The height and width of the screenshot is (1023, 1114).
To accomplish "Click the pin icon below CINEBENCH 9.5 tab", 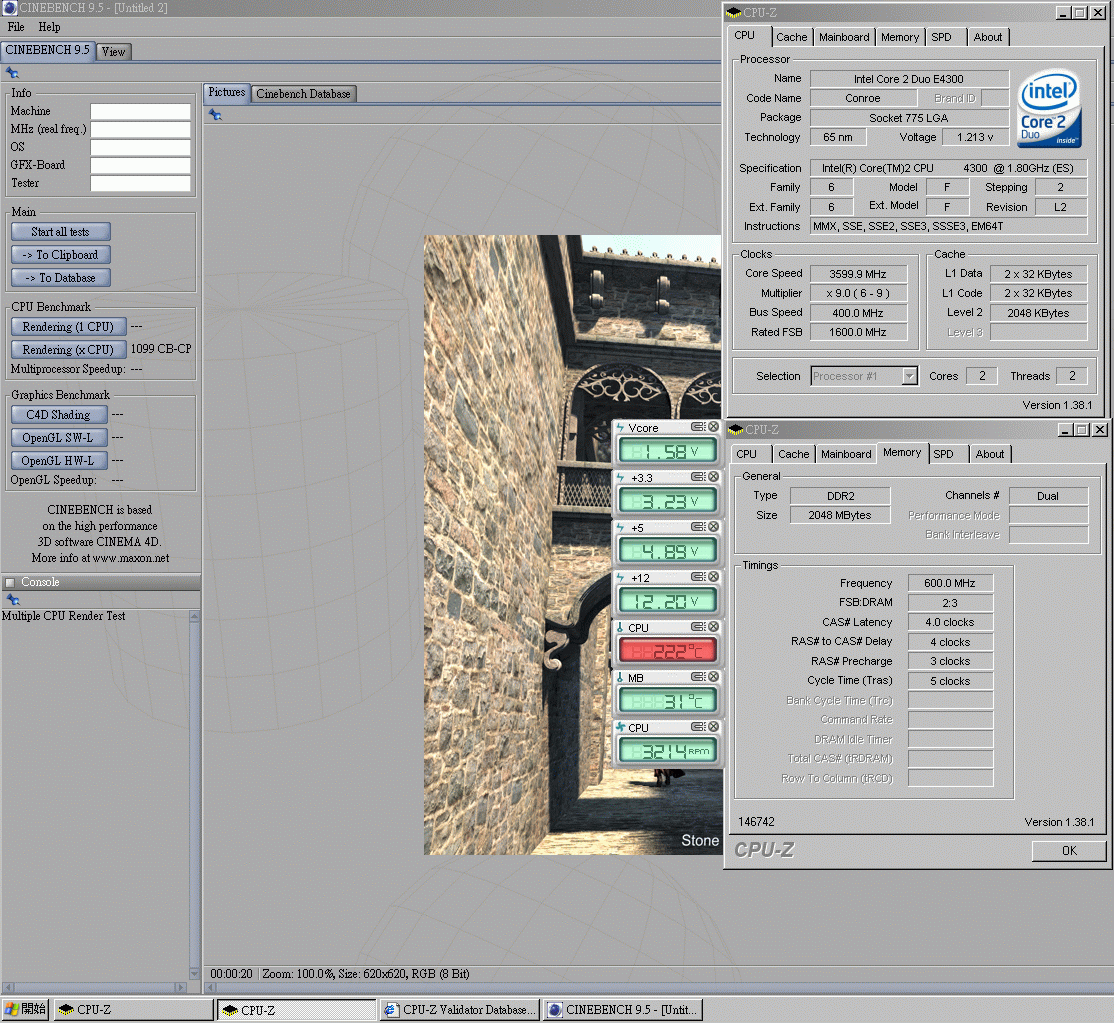I will tap(12, 73).
